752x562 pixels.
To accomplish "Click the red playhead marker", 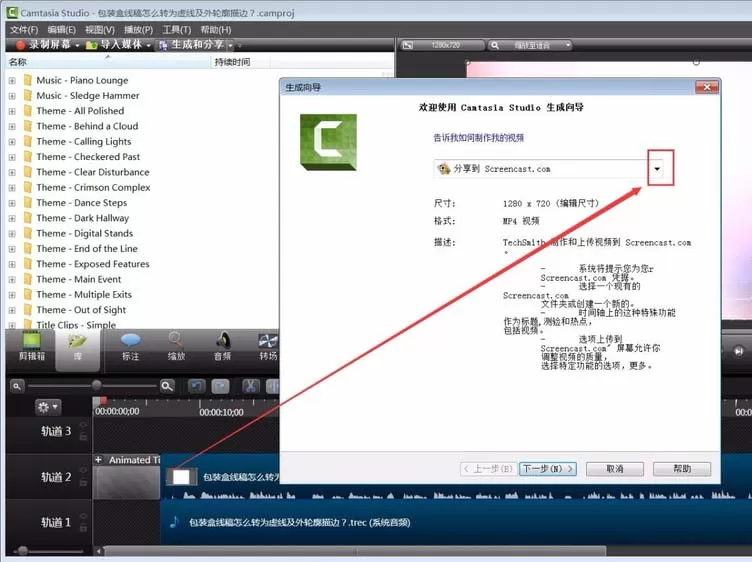I will [x=103, y=401].
